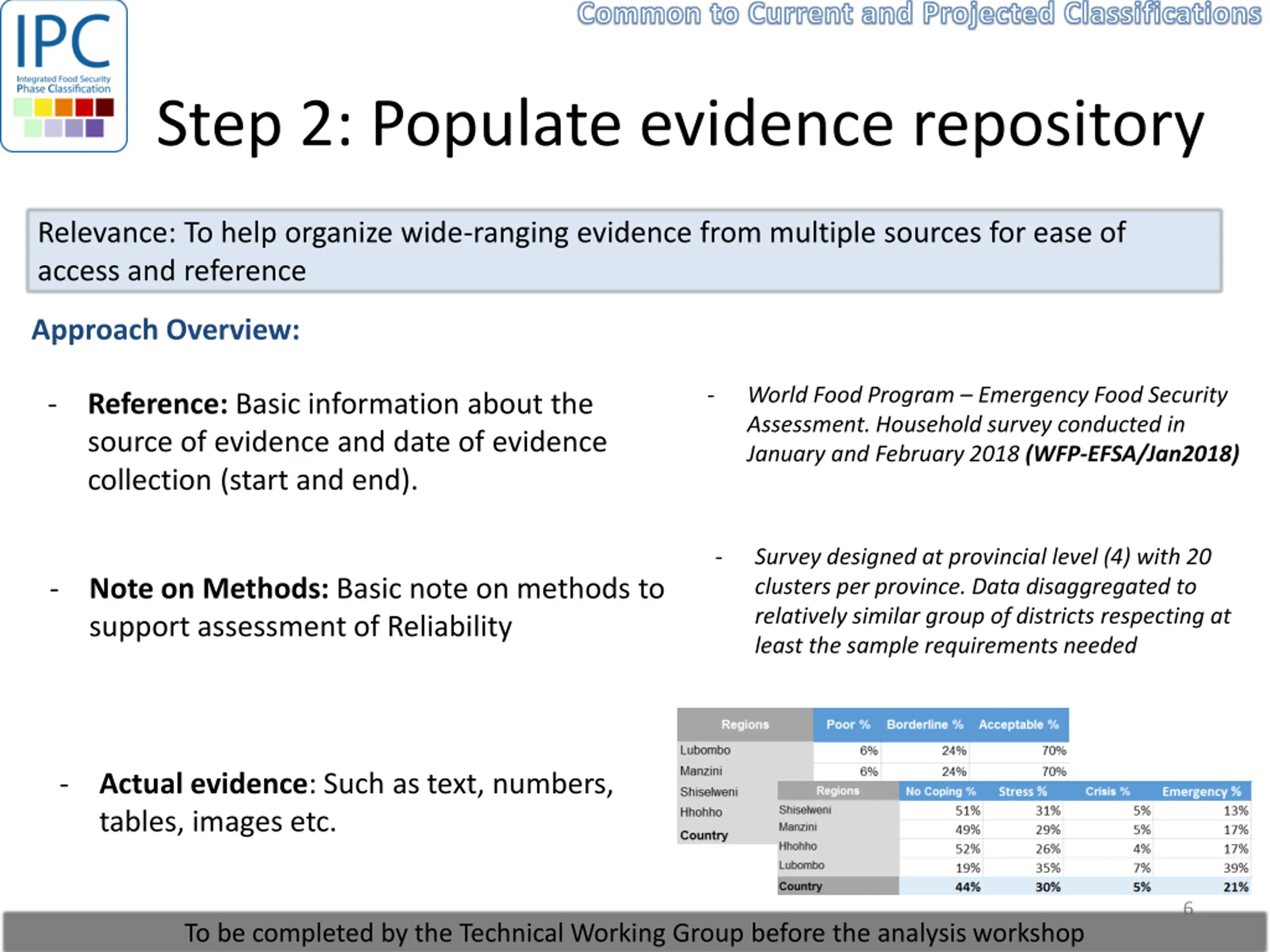Select the Country total row showing 44%
The image size is (1270, 952).
pos(1014,886)
